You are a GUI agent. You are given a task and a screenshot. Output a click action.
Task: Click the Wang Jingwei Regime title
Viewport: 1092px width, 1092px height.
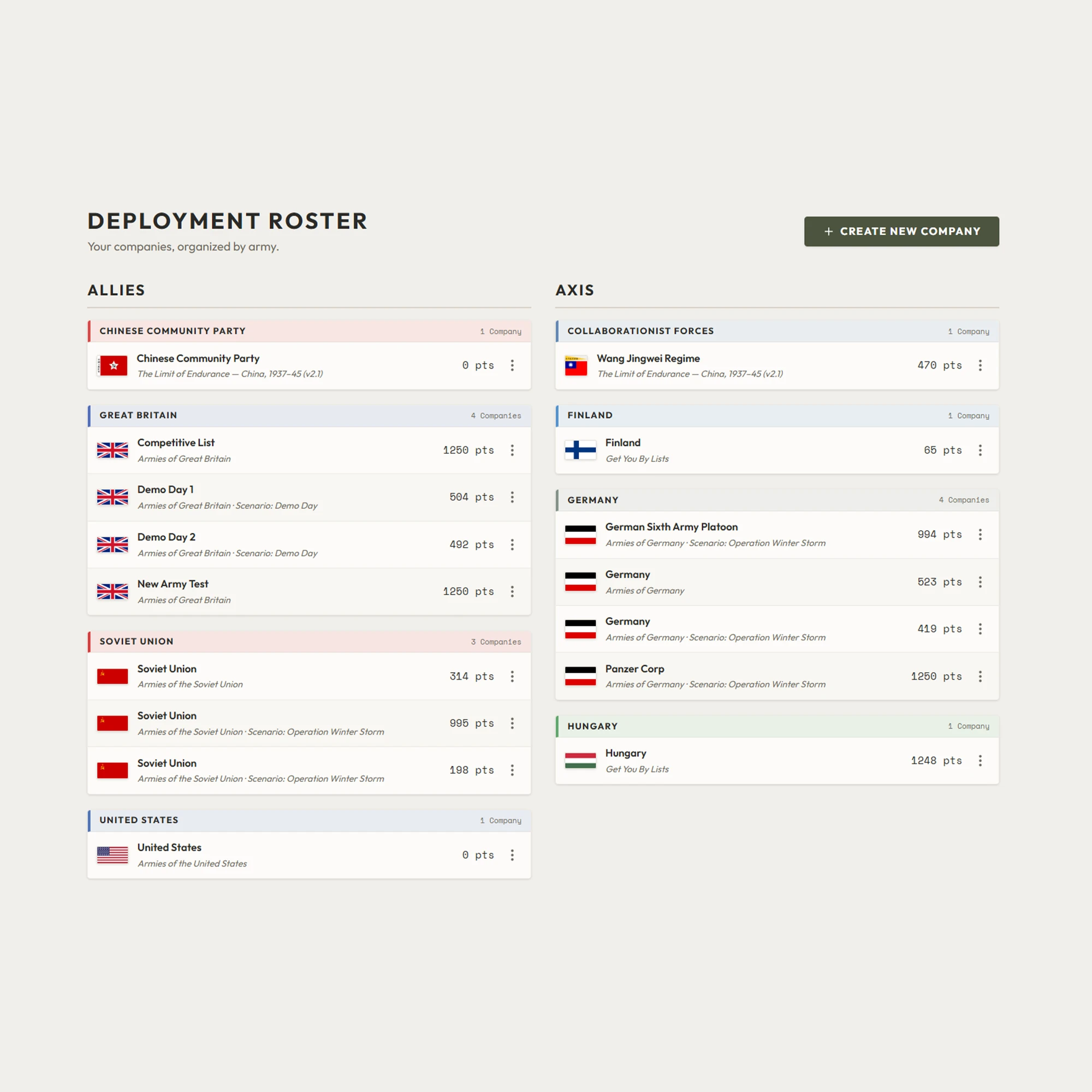pos(648,359)
